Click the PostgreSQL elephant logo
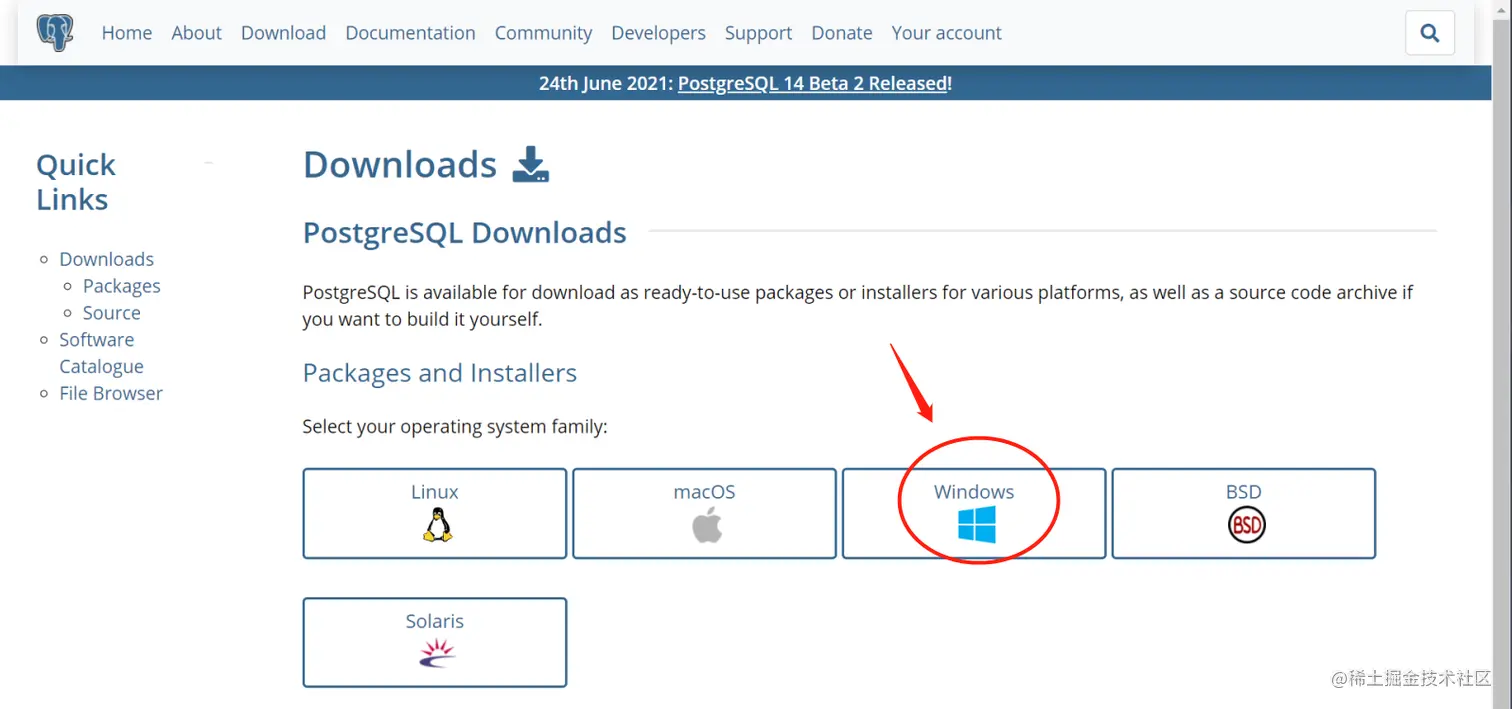Image resolution: width=1512 pixels, height=709 pixels. [55, 33]
